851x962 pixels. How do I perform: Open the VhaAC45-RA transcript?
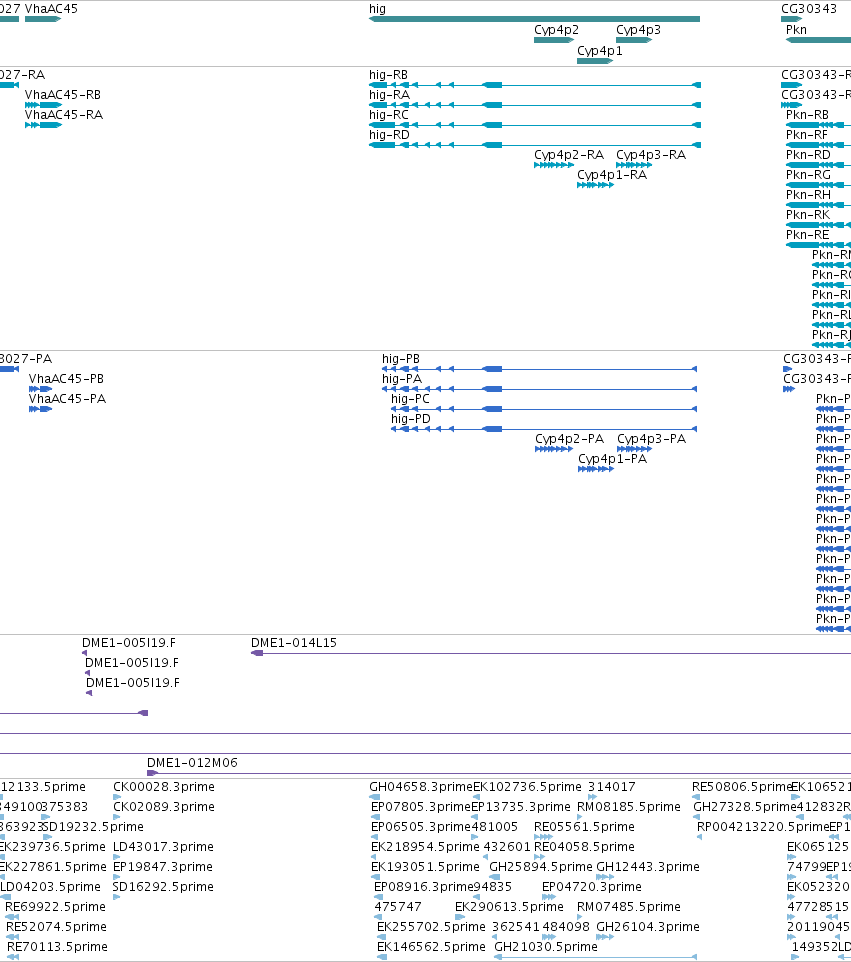point(44,125)
